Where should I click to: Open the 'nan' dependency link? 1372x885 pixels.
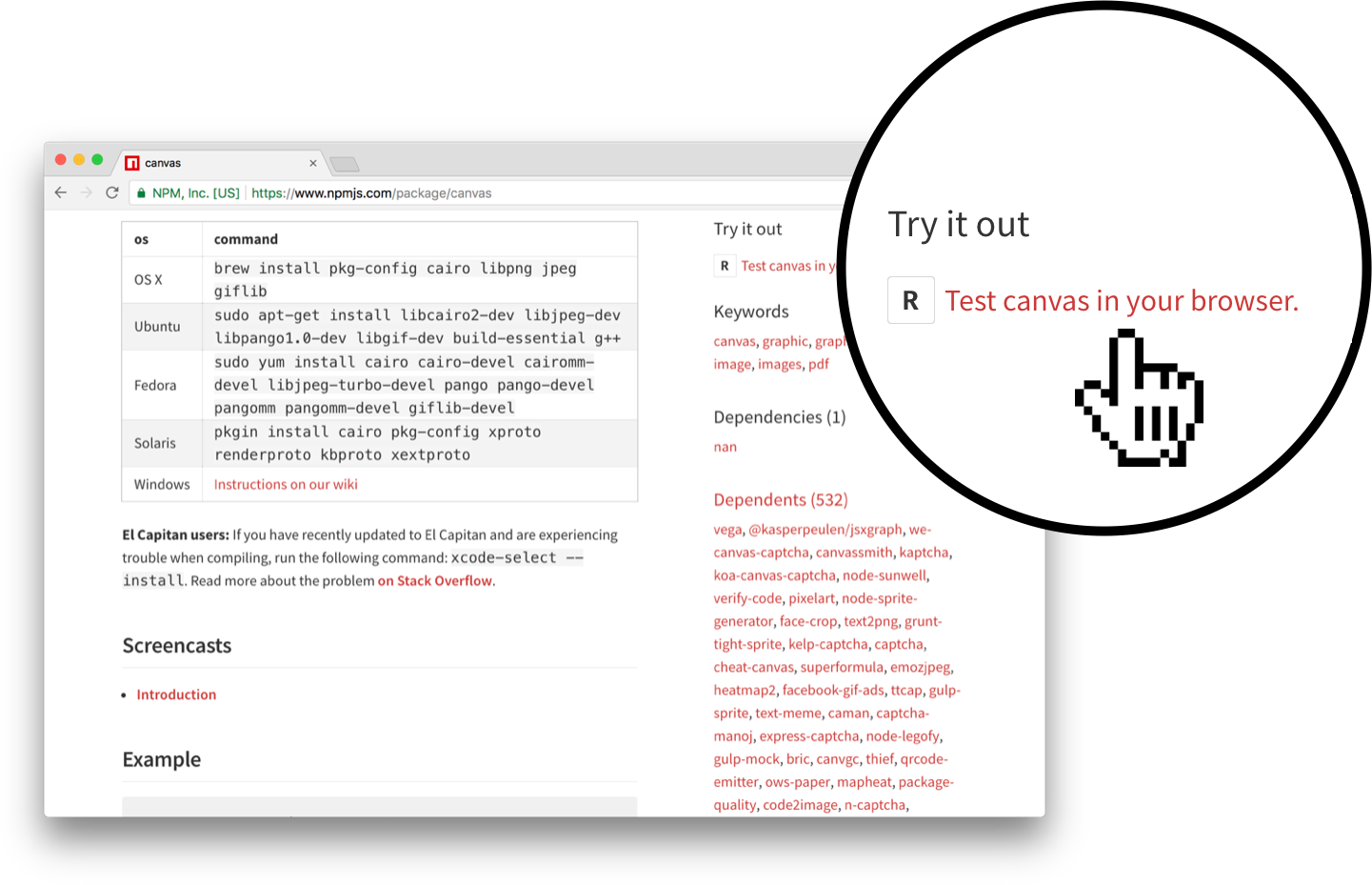coord(726,447)
